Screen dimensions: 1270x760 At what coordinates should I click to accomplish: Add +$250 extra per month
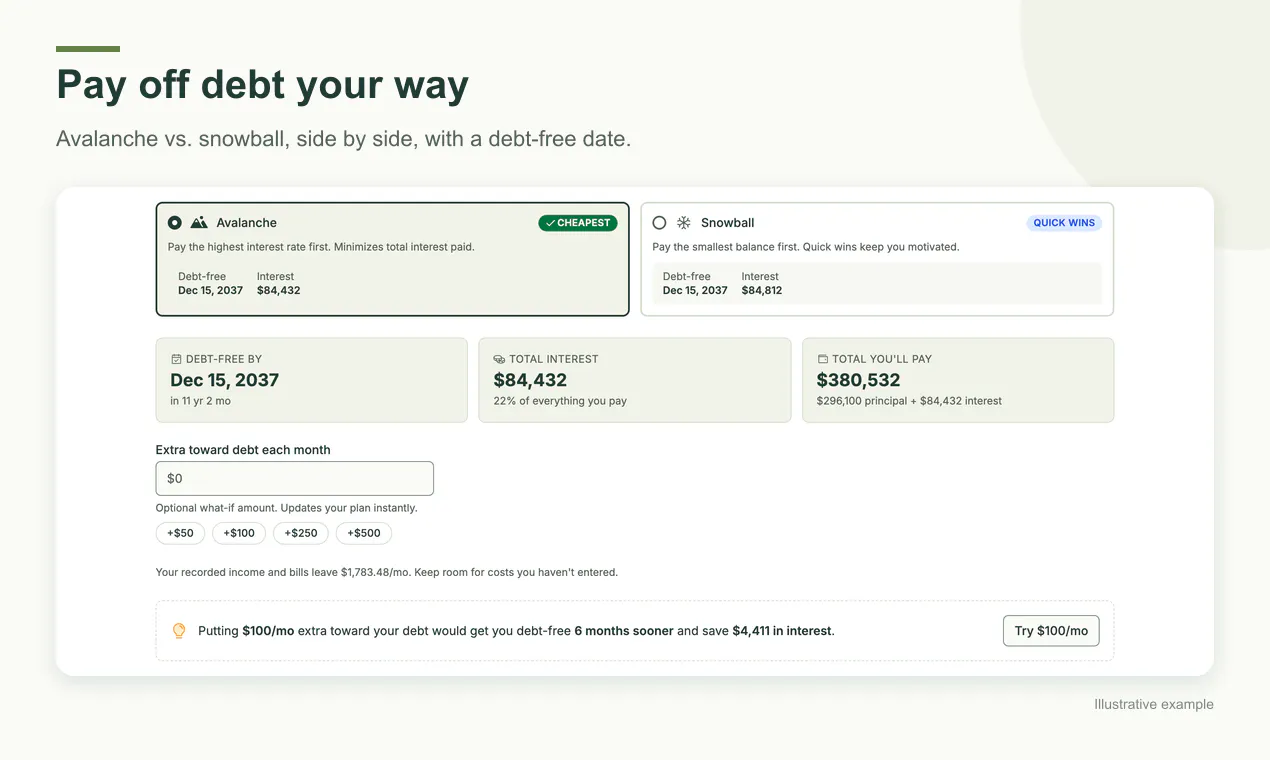coord(301,533)
